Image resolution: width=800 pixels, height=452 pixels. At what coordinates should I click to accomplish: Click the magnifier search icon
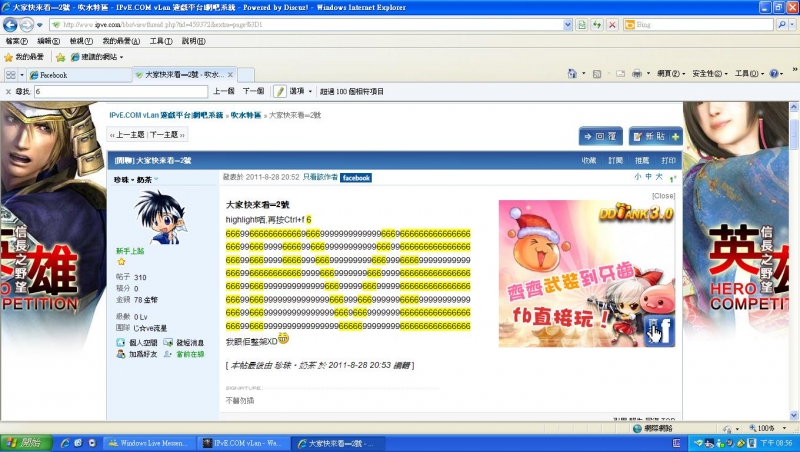tap(781, 24)
